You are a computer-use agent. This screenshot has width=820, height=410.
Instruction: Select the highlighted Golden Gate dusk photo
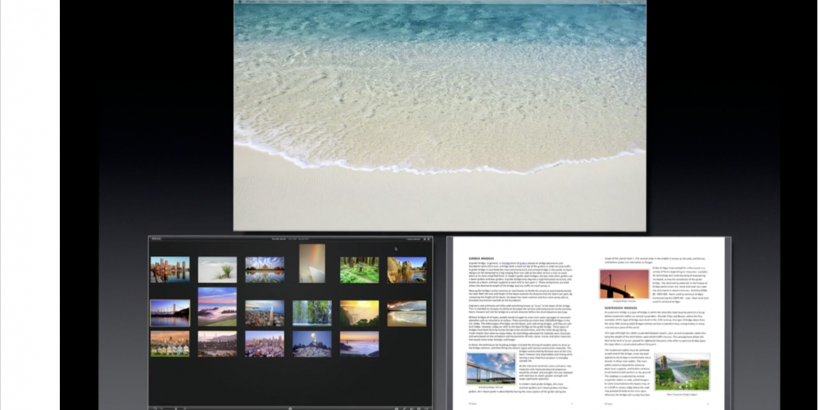[170, 313]
